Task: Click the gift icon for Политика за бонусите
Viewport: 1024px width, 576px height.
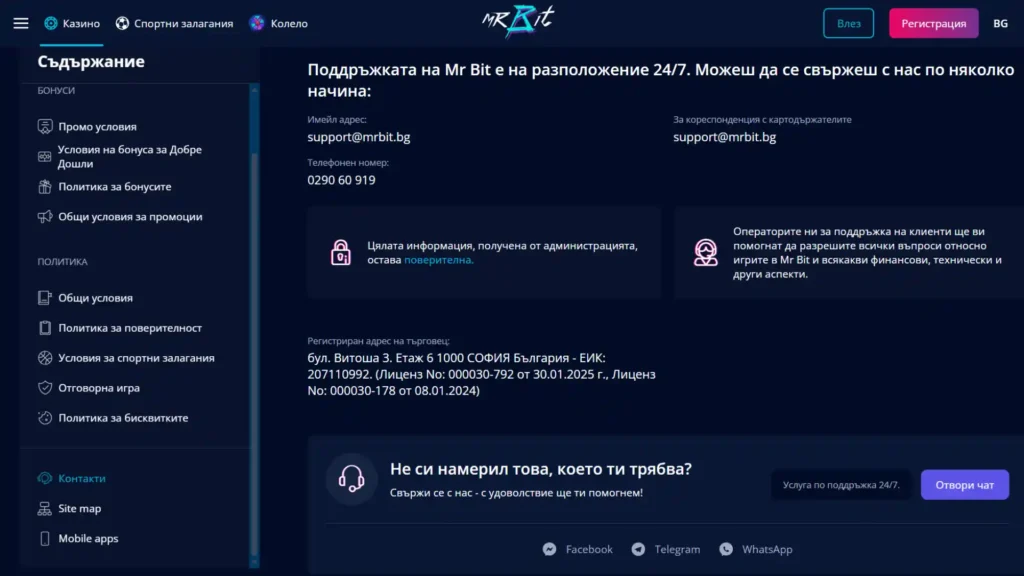Action: 44,187
